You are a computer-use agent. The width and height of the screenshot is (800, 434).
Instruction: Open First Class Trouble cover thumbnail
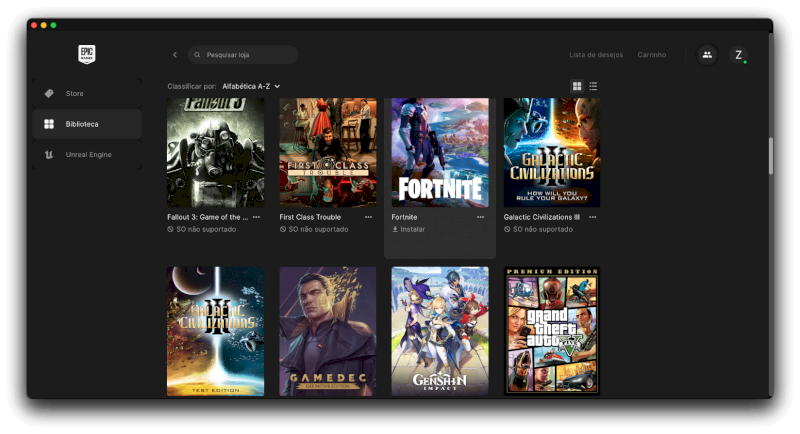328,152
